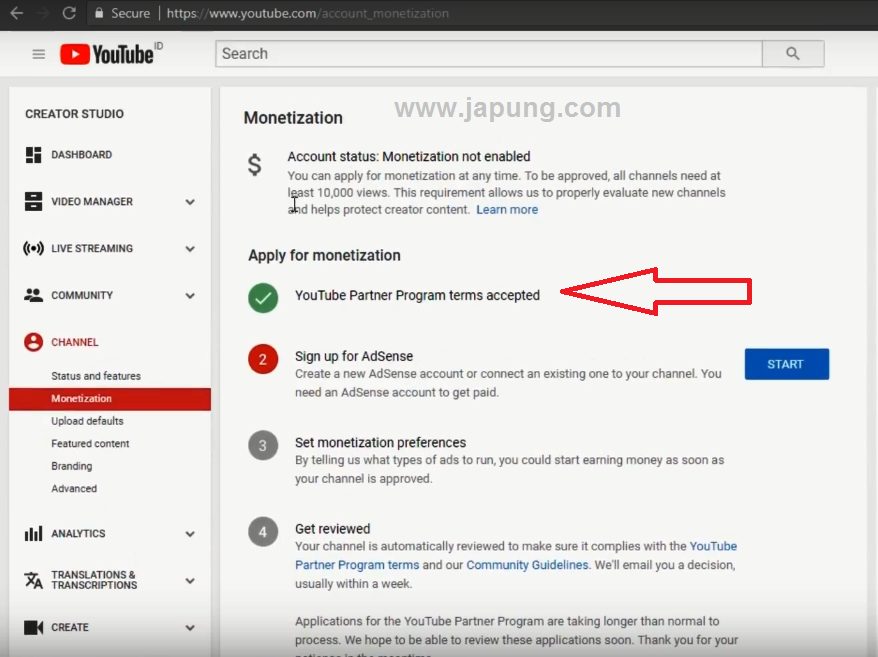Expand the Live Streaming section chevron
The height and width of the screenshot is (657, 878).
pos(190,249)
